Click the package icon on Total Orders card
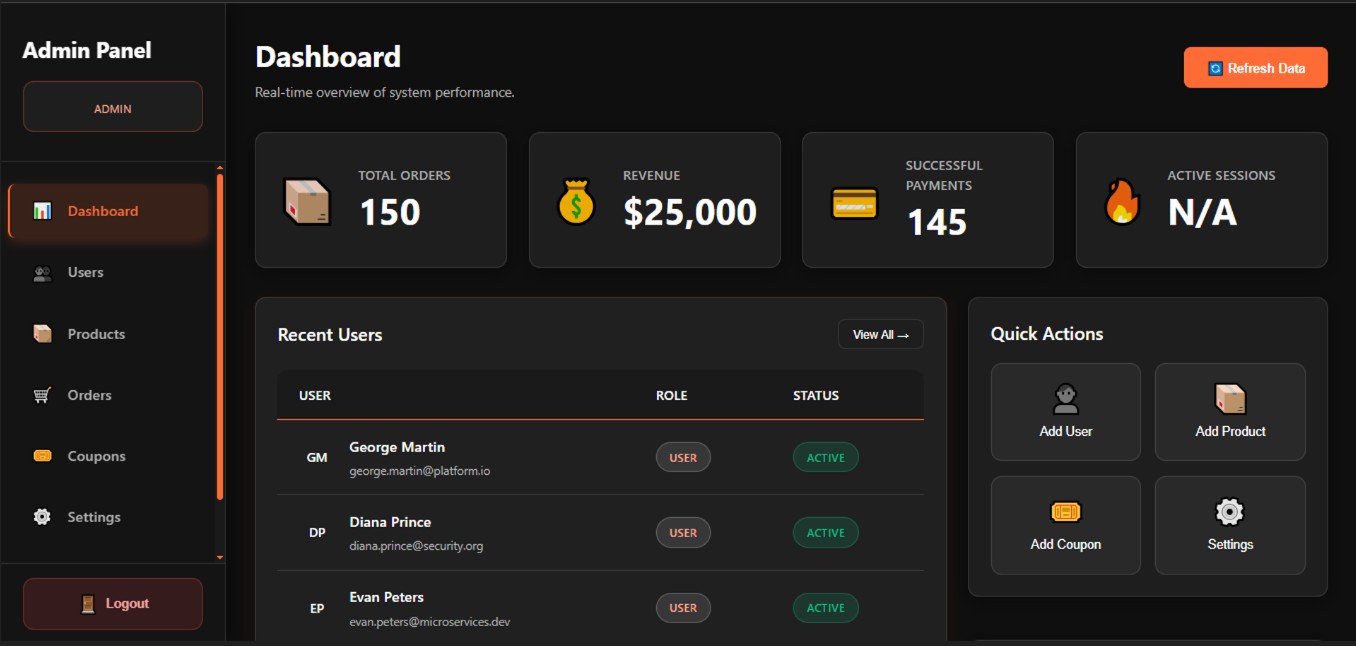 click(x=307, y=201)
